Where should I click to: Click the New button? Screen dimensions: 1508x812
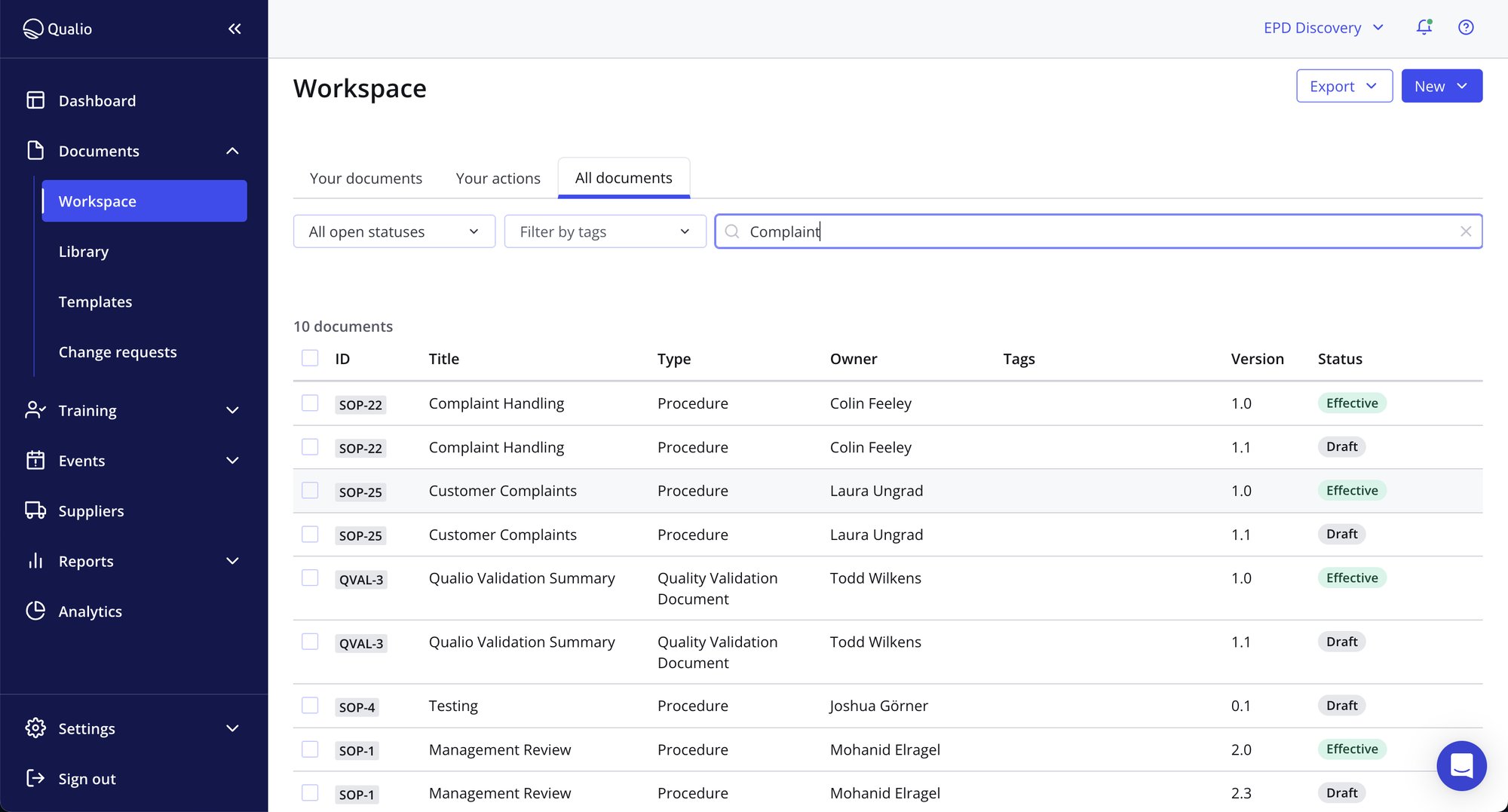(1441, 85)
